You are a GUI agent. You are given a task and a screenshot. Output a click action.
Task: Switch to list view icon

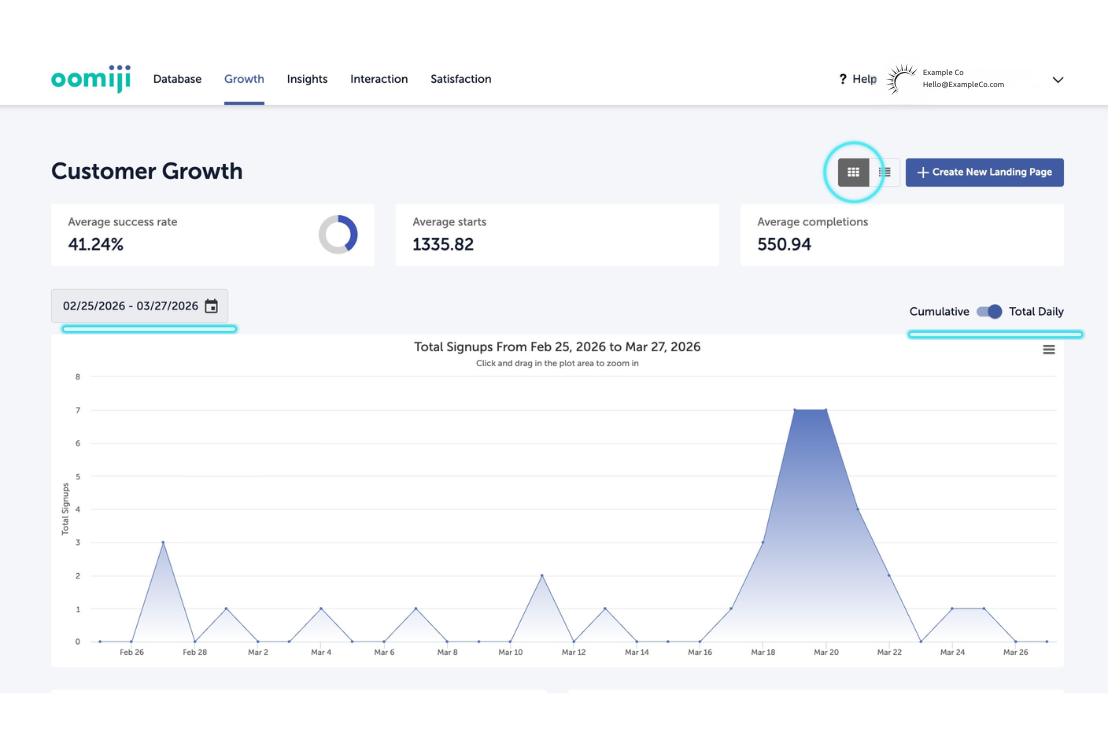885,172
